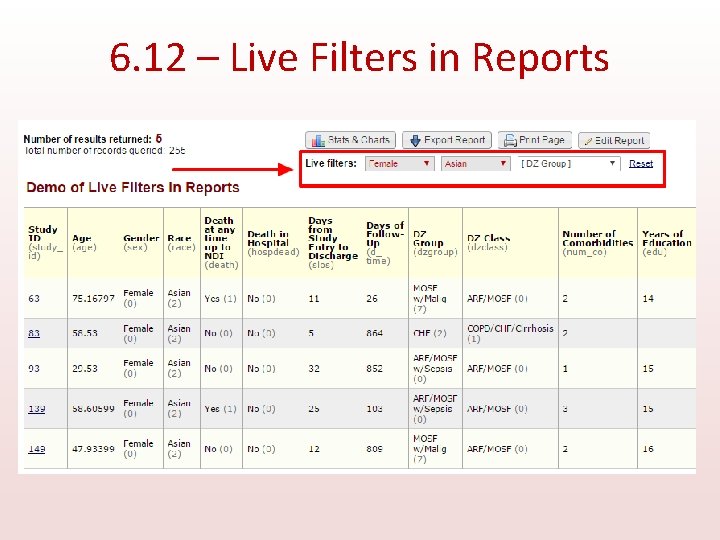
Task: Click the Race column header
Action: [181, 242]
